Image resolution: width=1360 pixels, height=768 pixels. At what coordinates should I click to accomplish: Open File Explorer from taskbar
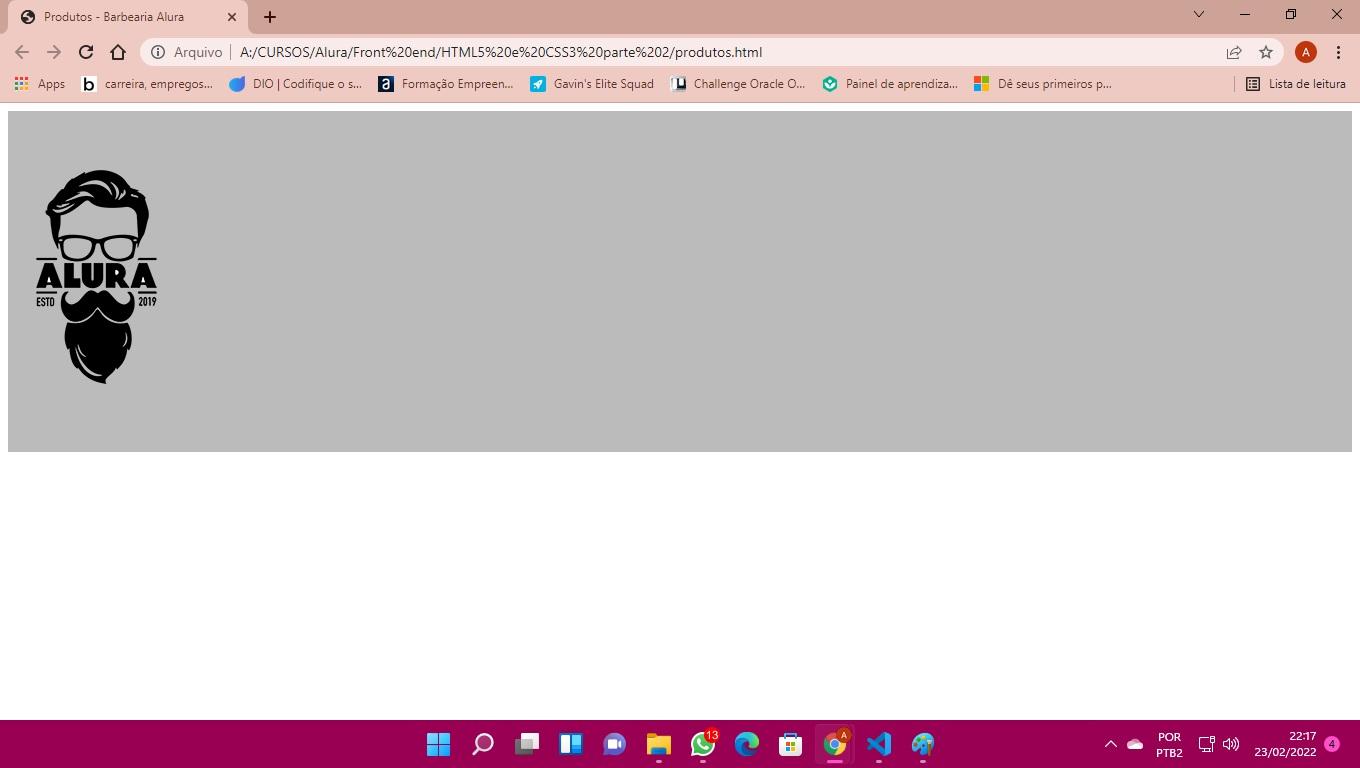658,744
